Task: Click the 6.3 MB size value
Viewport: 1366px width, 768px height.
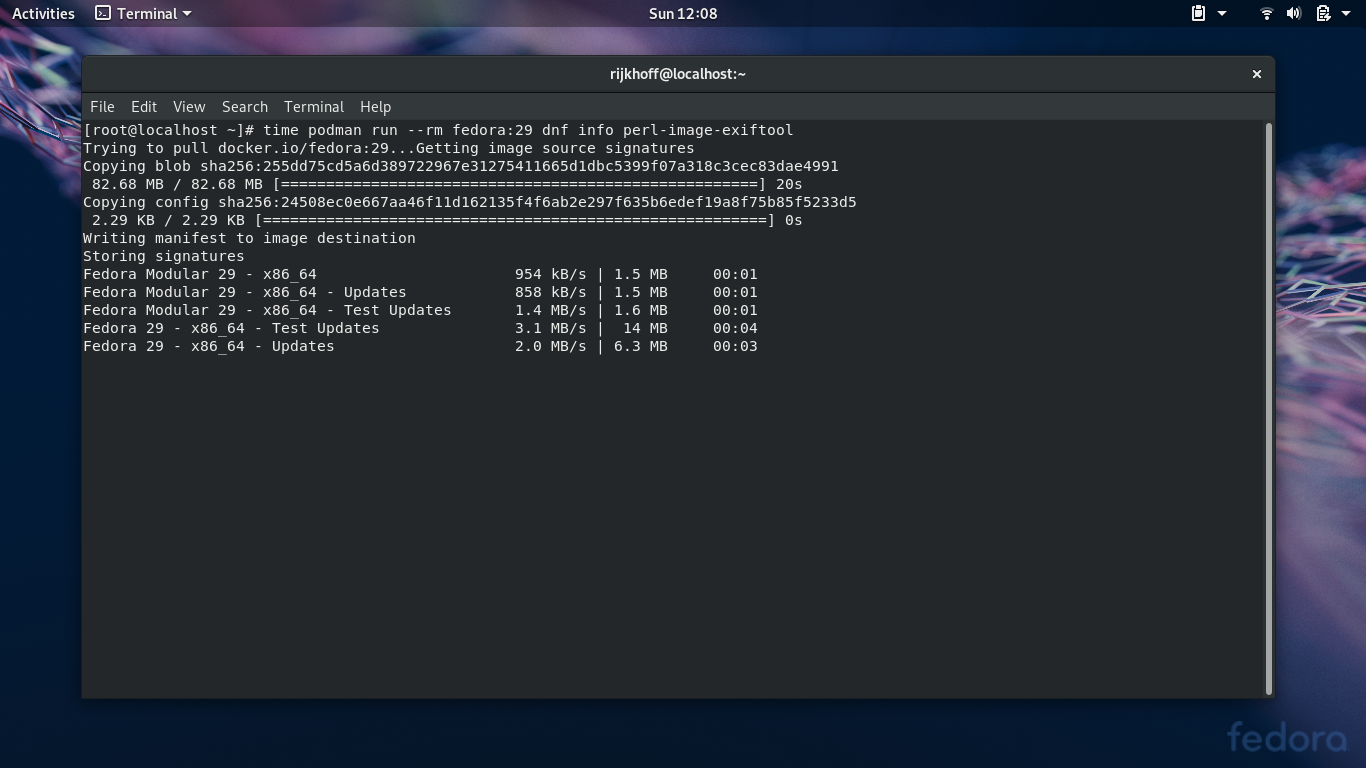Action: [641, 346]
